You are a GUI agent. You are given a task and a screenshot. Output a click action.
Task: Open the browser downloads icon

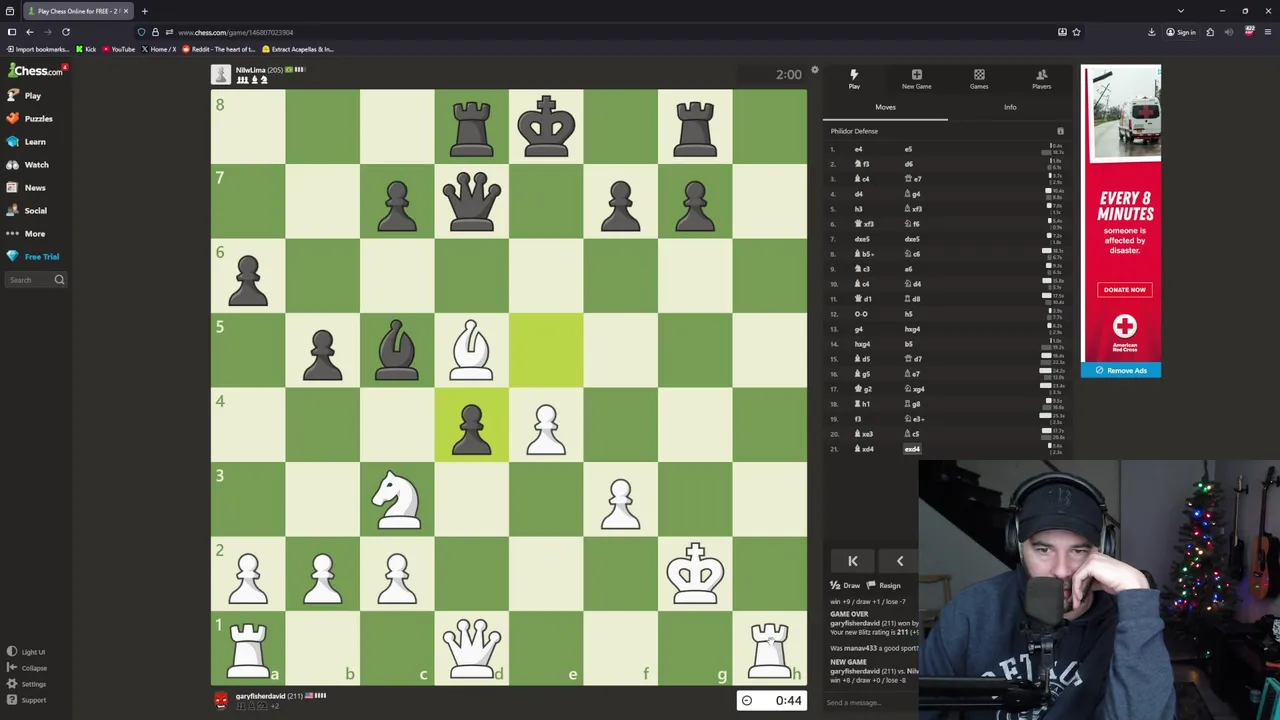1151,32
